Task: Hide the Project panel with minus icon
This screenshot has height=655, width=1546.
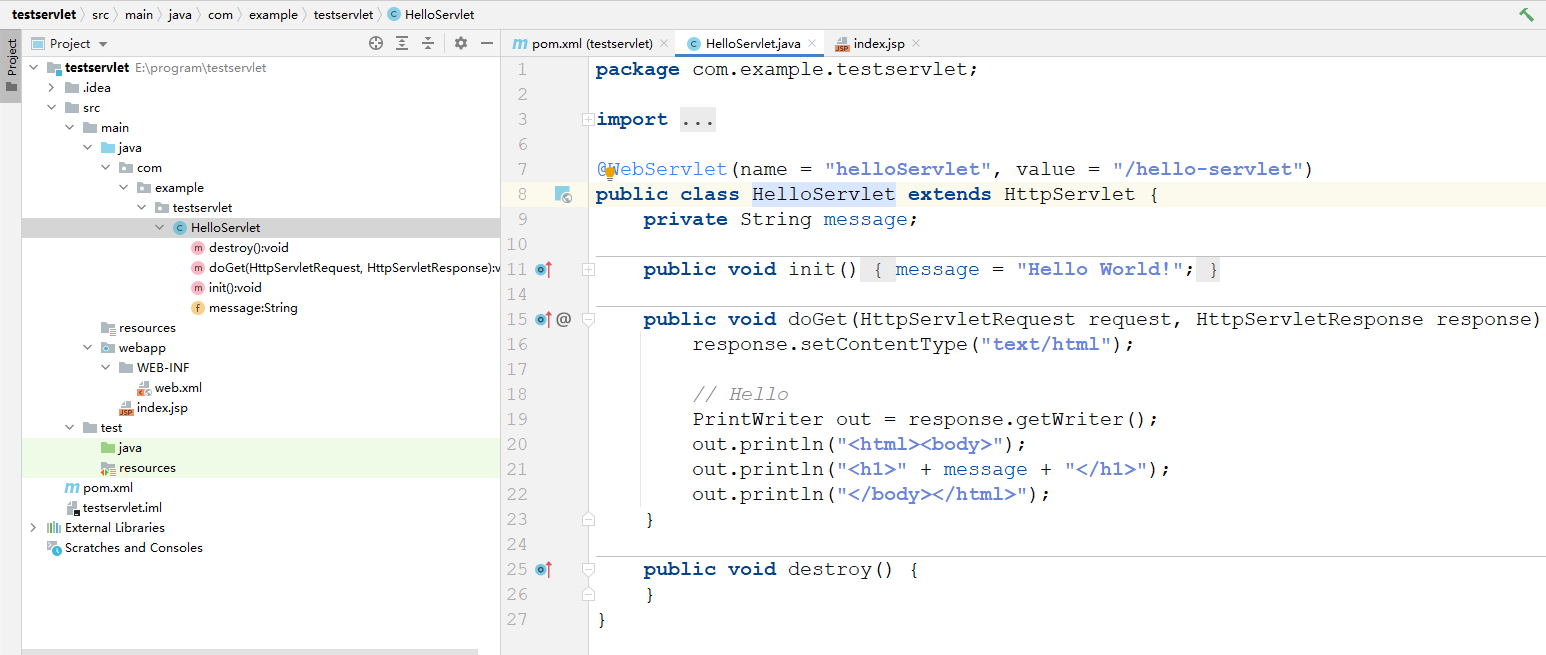Action: pyautogui.click(x=487, y=43)
